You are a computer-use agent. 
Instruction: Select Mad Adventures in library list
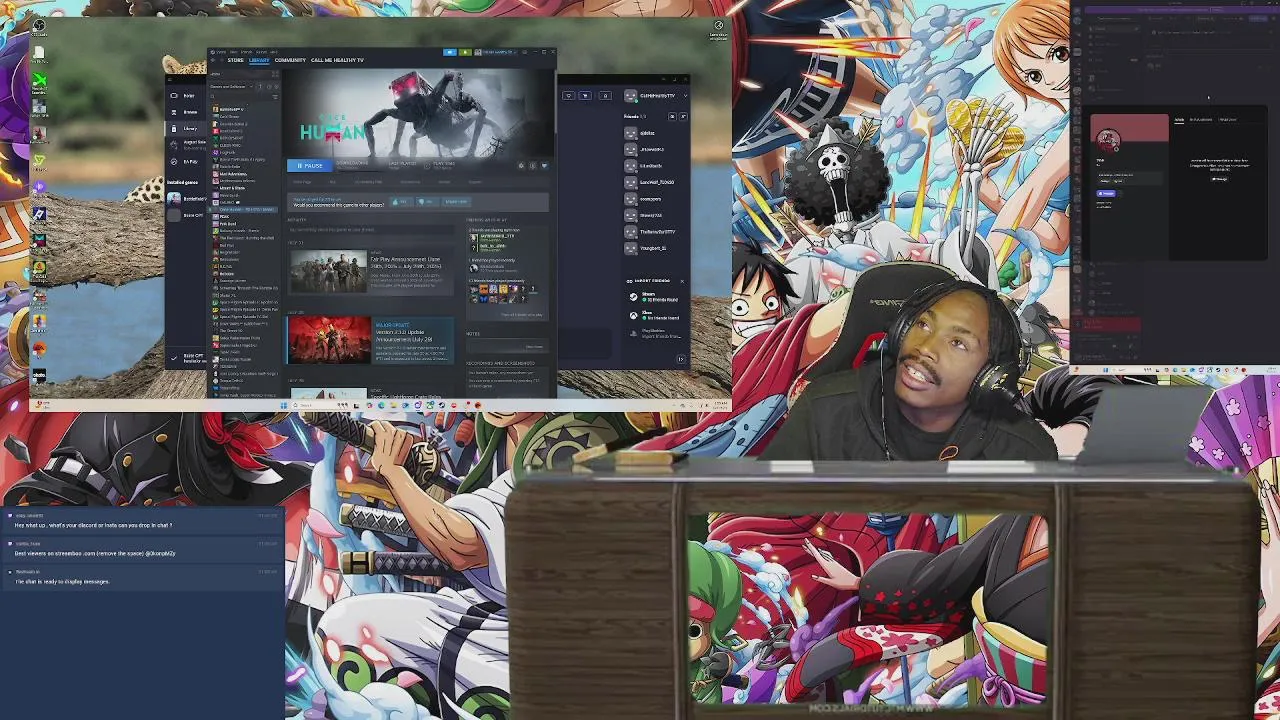pyautogui.click(x=232, y=174)
